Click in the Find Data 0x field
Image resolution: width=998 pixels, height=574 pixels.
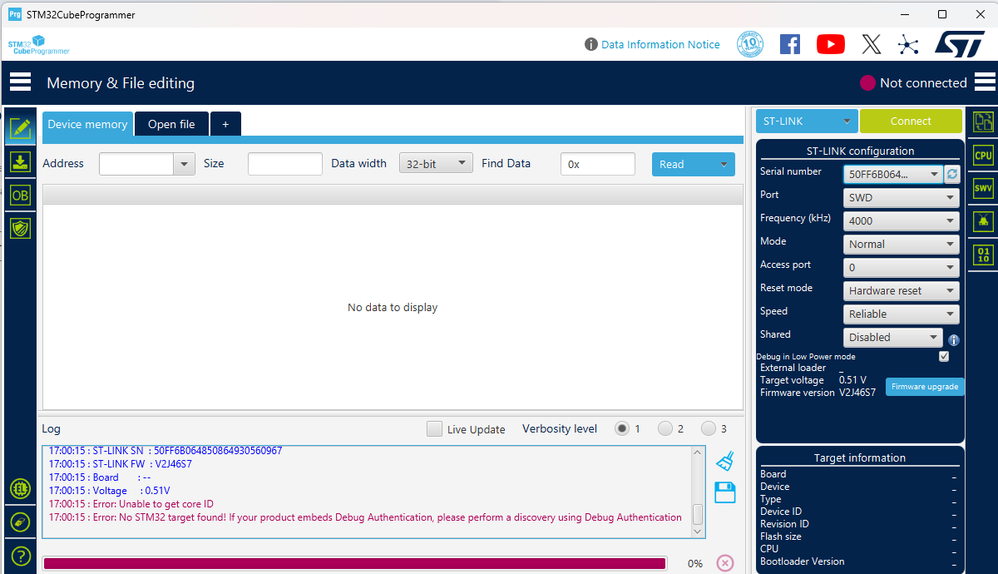point(597,164)
